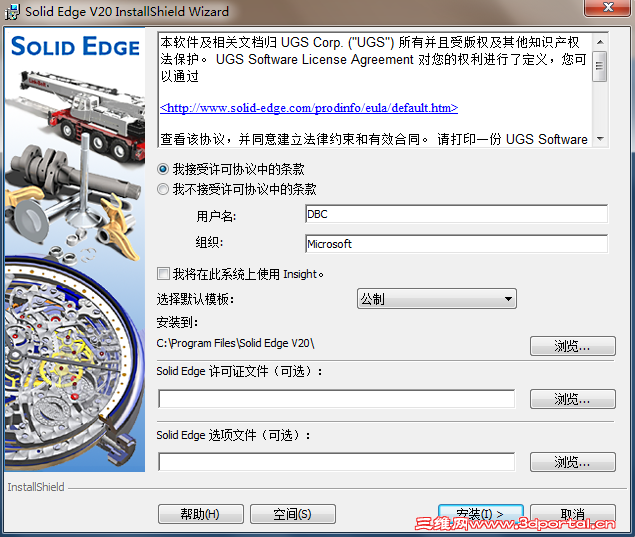The width and height of the screenshot is (635, 537).
Task: Click the installer icon in the title bar
Action: coord(12,11)
